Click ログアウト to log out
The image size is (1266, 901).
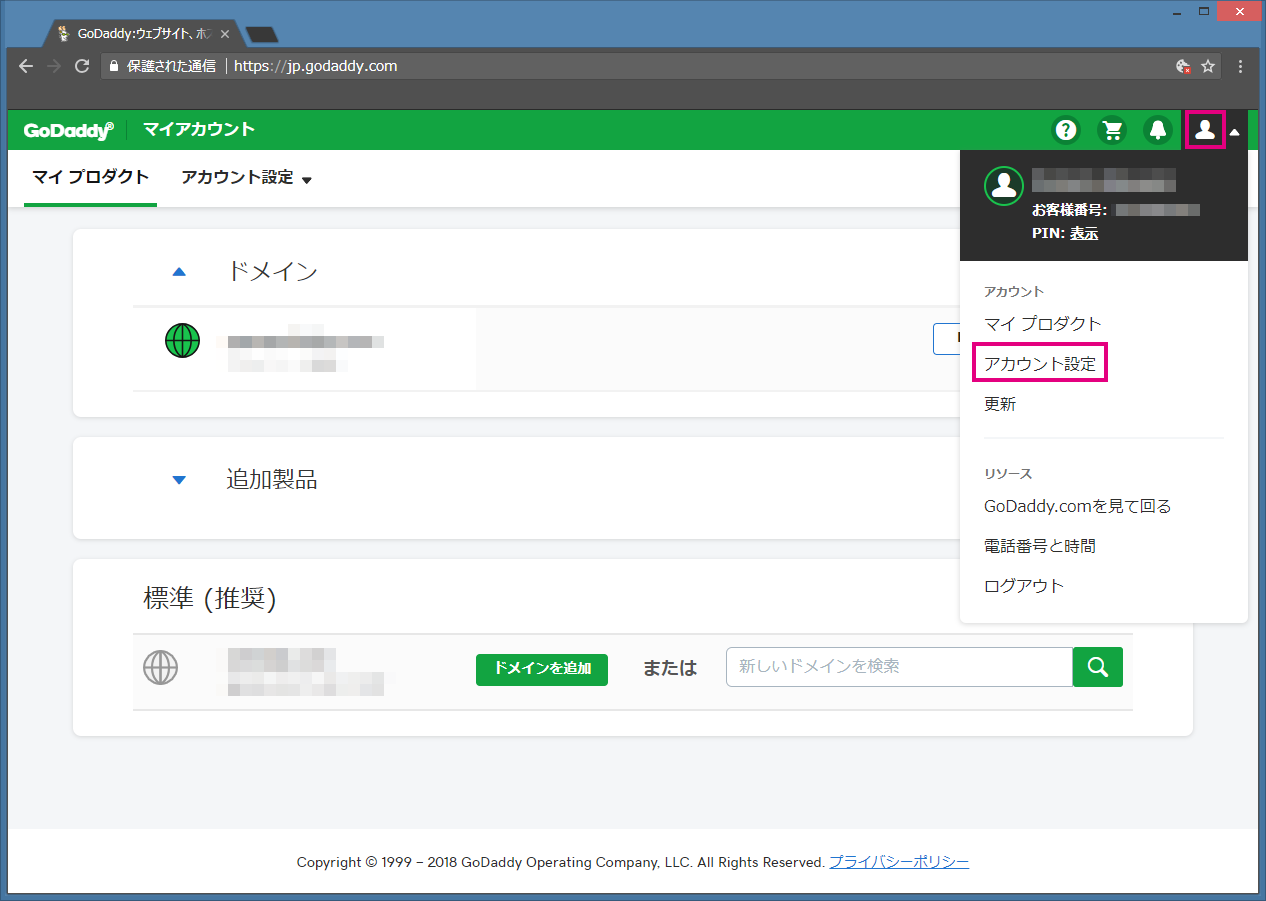click(1024, 586)
